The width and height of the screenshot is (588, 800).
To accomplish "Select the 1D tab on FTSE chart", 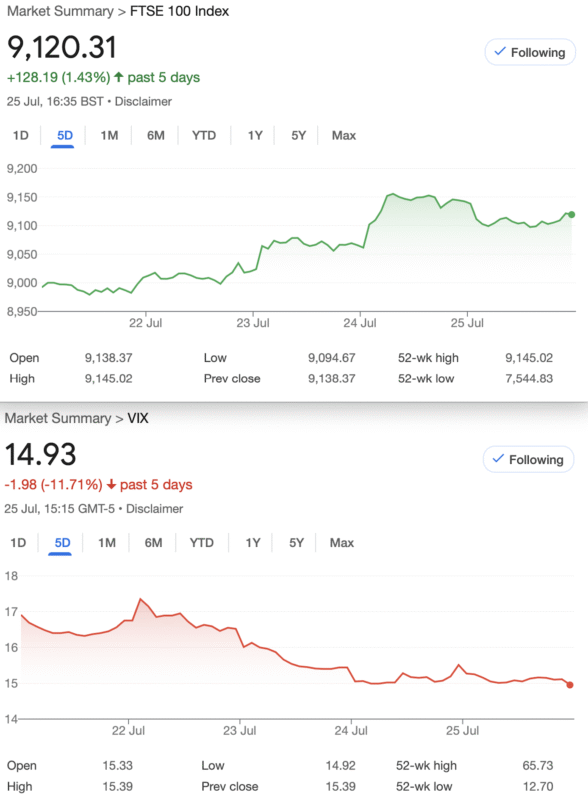I will click(20, 135).
